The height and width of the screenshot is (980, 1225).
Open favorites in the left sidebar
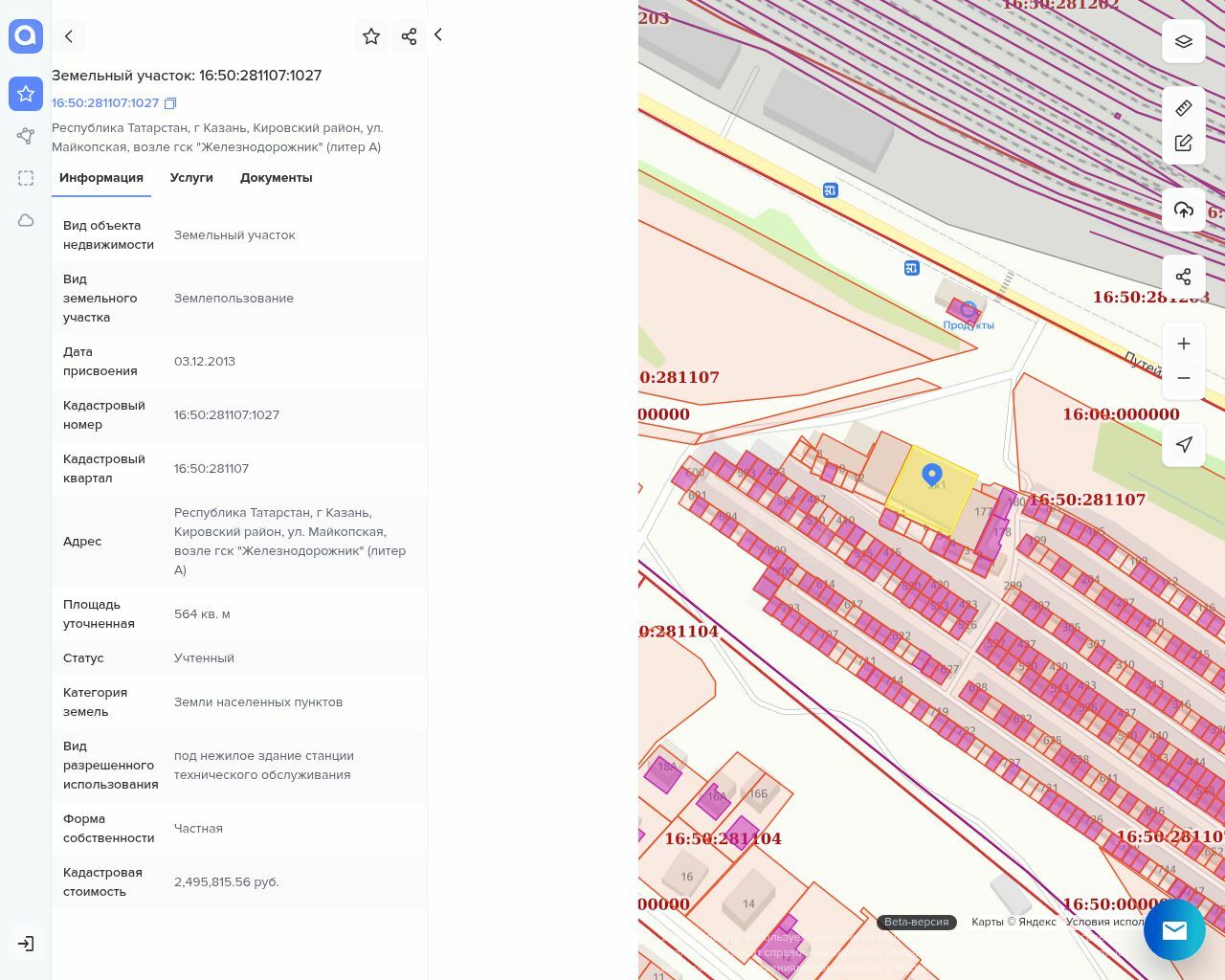(x=26, y=94)
